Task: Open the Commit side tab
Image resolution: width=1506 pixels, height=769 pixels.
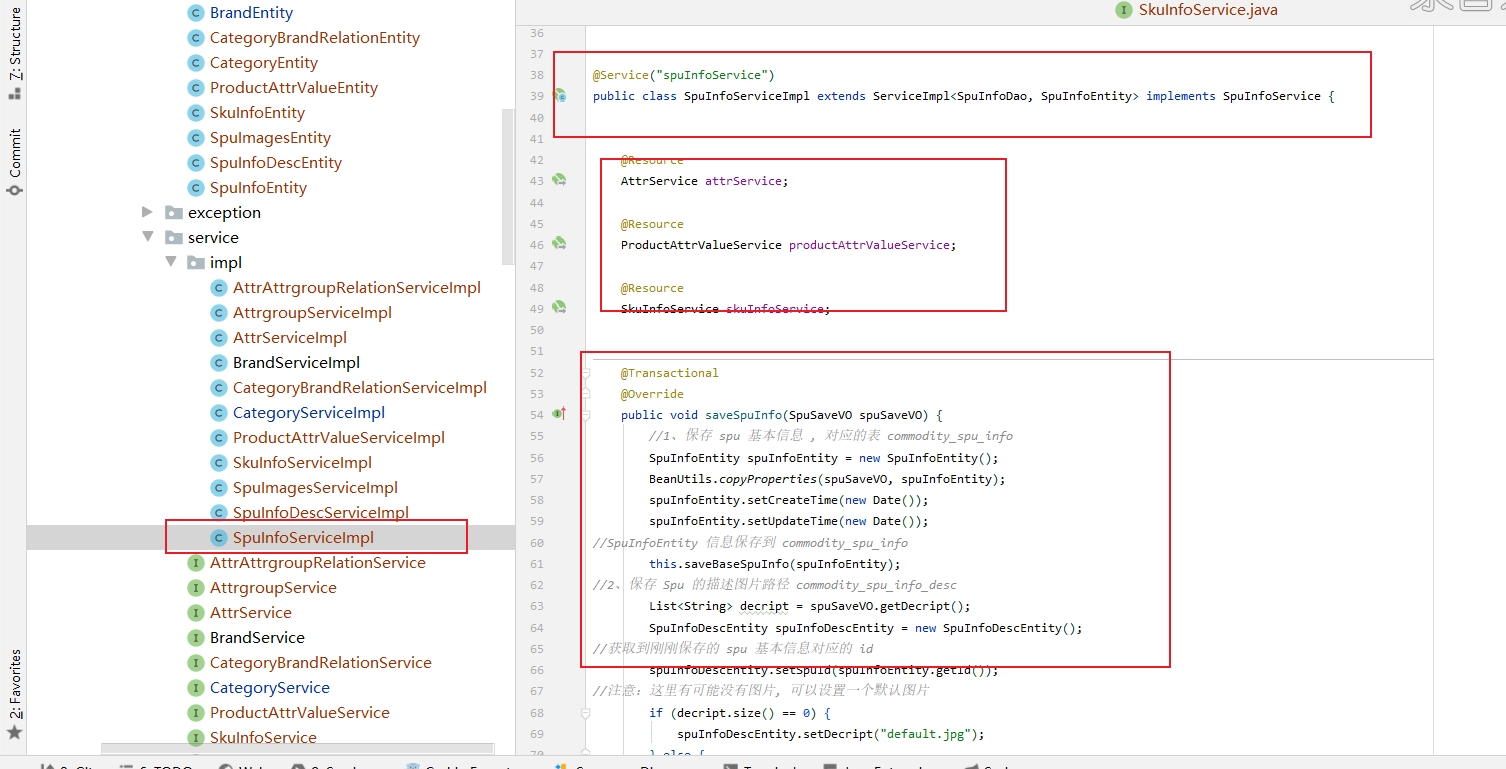Action: (x=14, y=152)
